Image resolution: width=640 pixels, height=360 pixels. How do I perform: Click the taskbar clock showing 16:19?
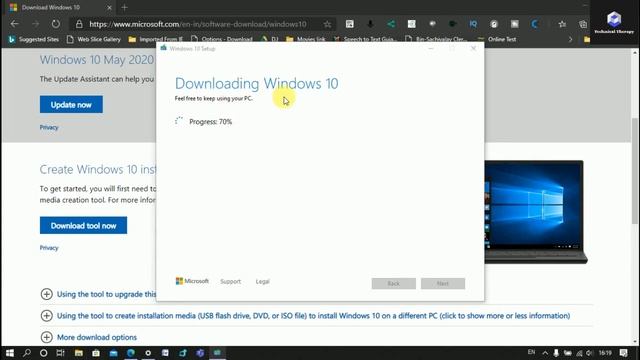tap(605, 353)
